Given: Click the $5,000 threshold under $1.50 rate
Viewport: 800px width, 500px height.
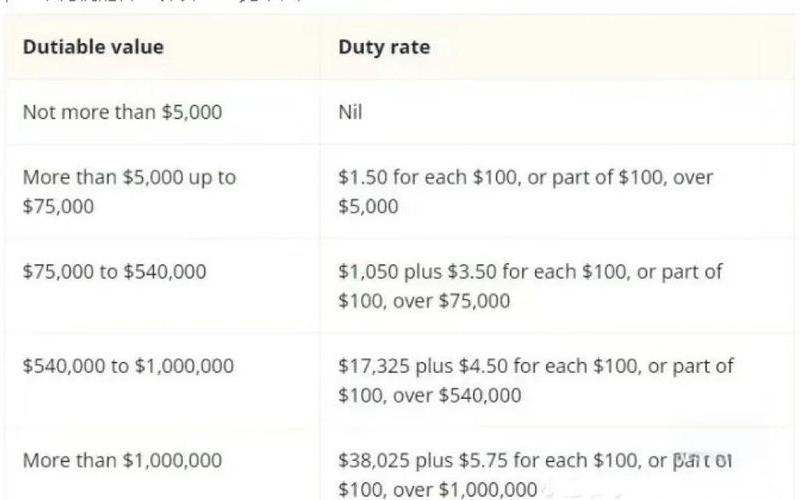Looking at the screenshot, I should point(368,207).
